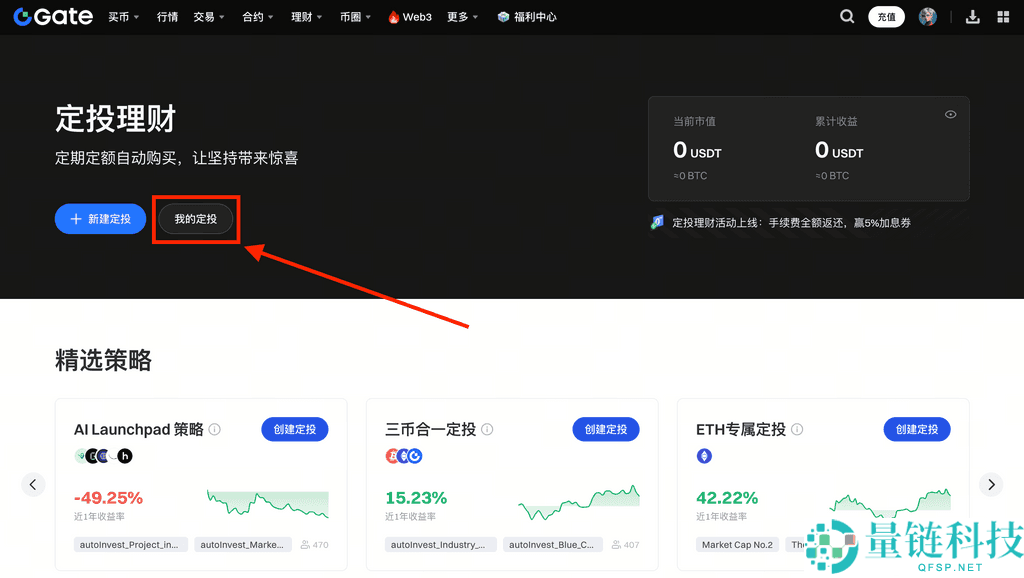
Task: Toggle balance visibility with the eye icon
Action: (950, 114)
